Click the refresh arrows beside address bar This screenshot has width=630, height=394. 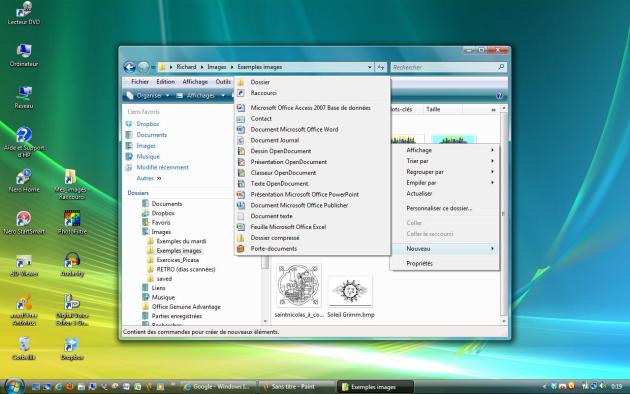point(381,67)
